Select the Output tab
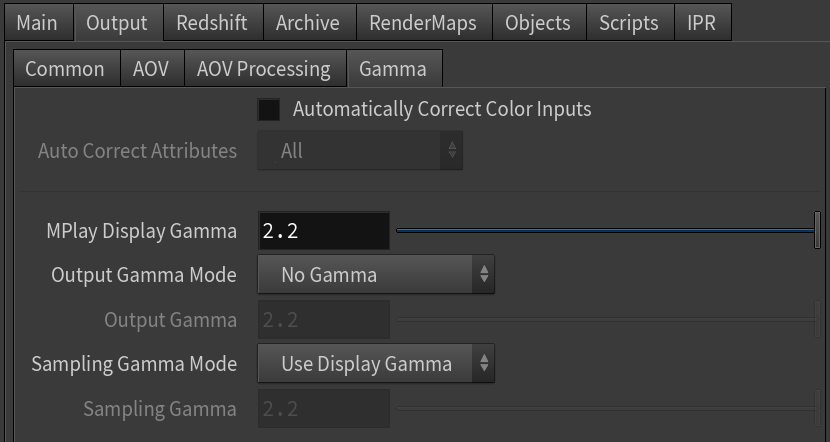The width and height of the screenshot is (830, 442). [118, 22]
